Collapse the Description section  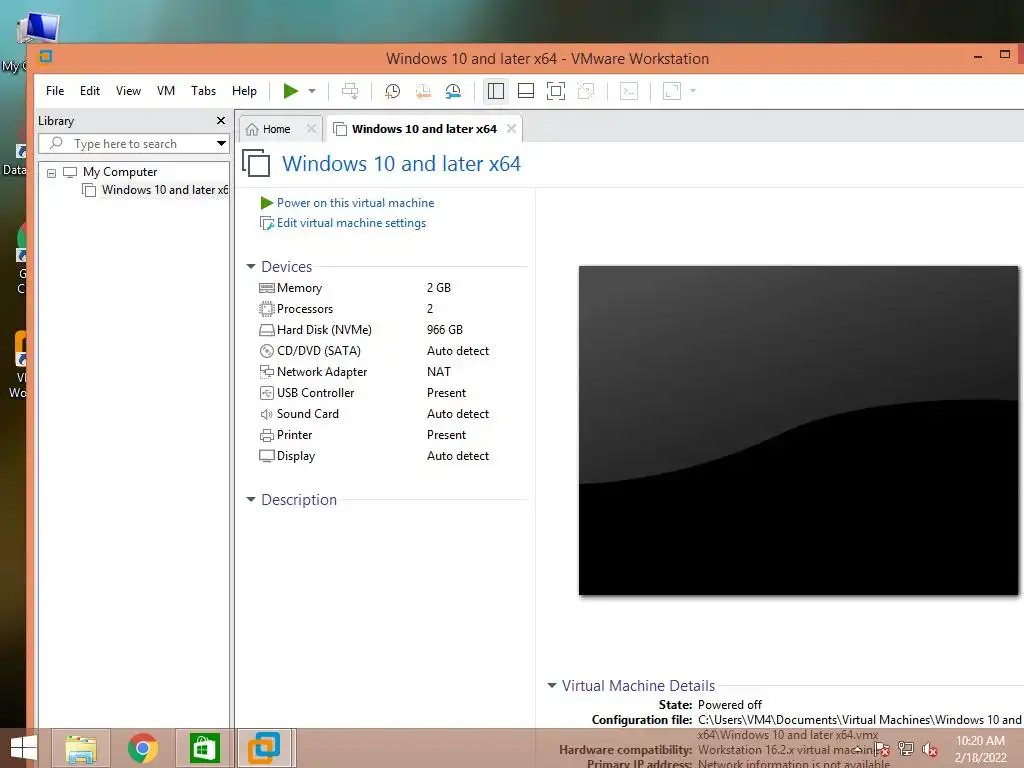point(251,500)
